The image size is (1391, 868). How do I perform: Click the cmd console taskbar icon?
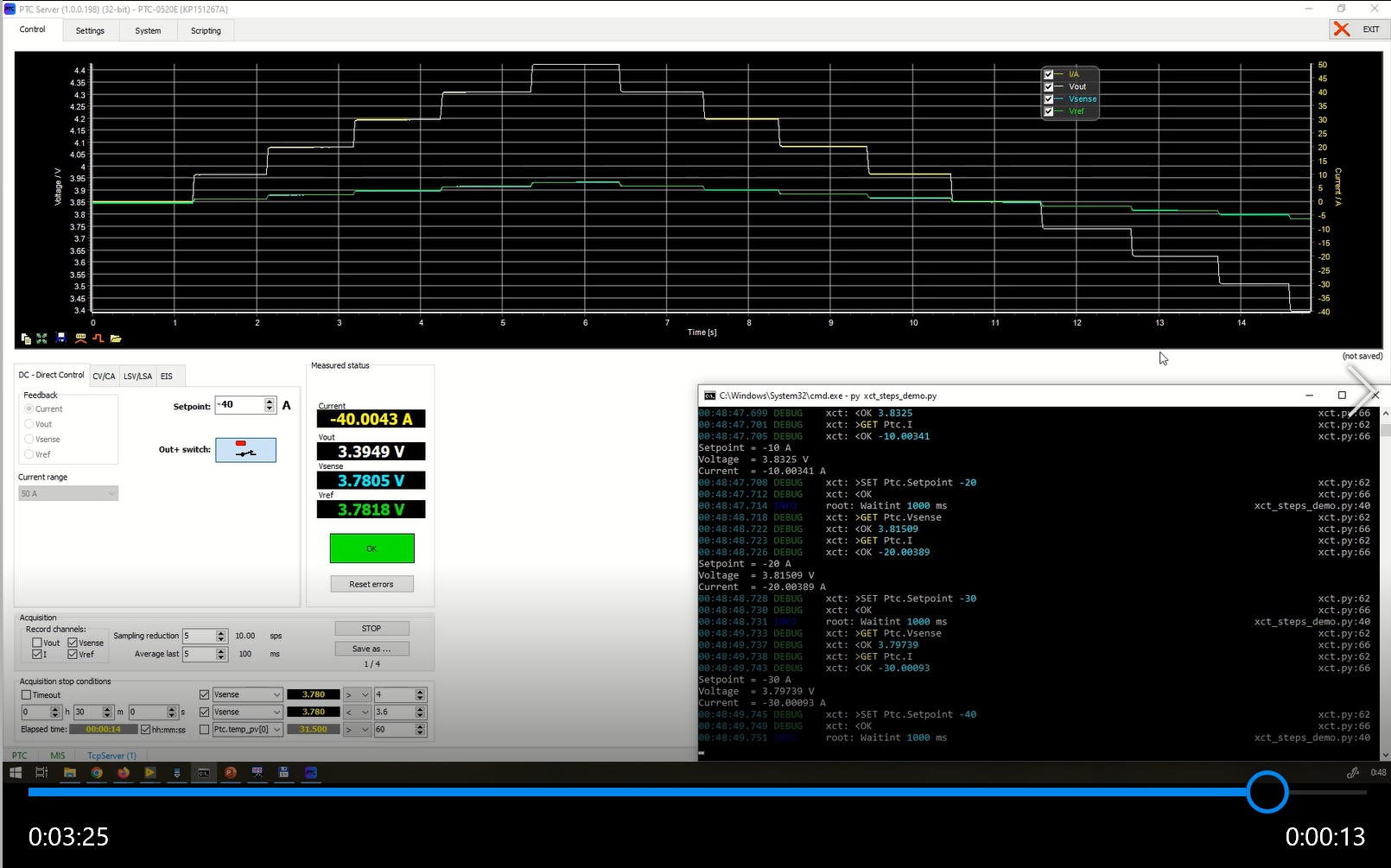(x=204, y=773)
